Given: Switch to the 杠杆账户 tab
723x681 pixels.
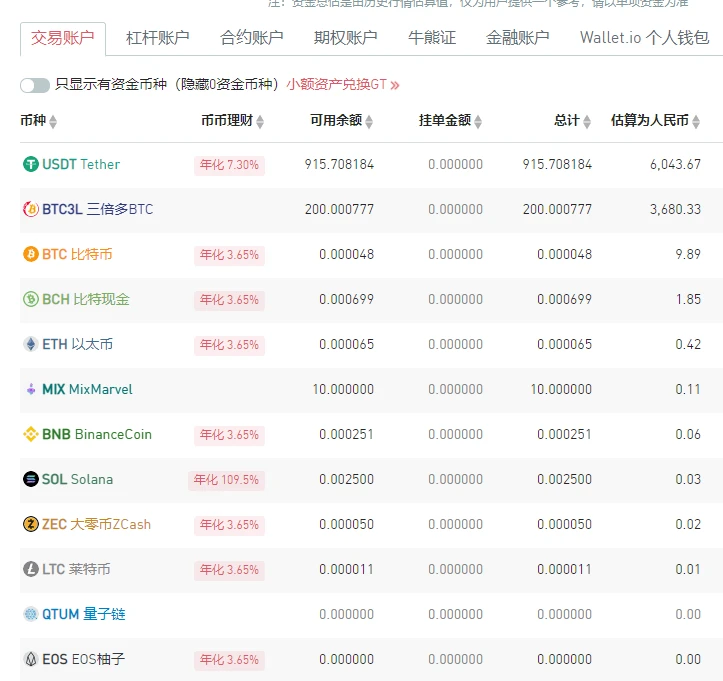Looking at the screenshot, I should [x=158, y=38].
